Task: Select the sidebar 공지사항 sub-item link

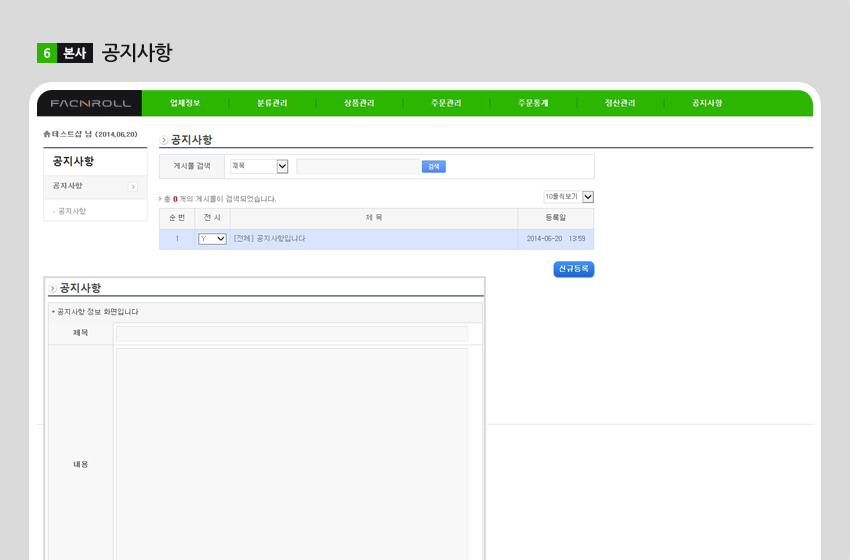Action: click(72, 211)
